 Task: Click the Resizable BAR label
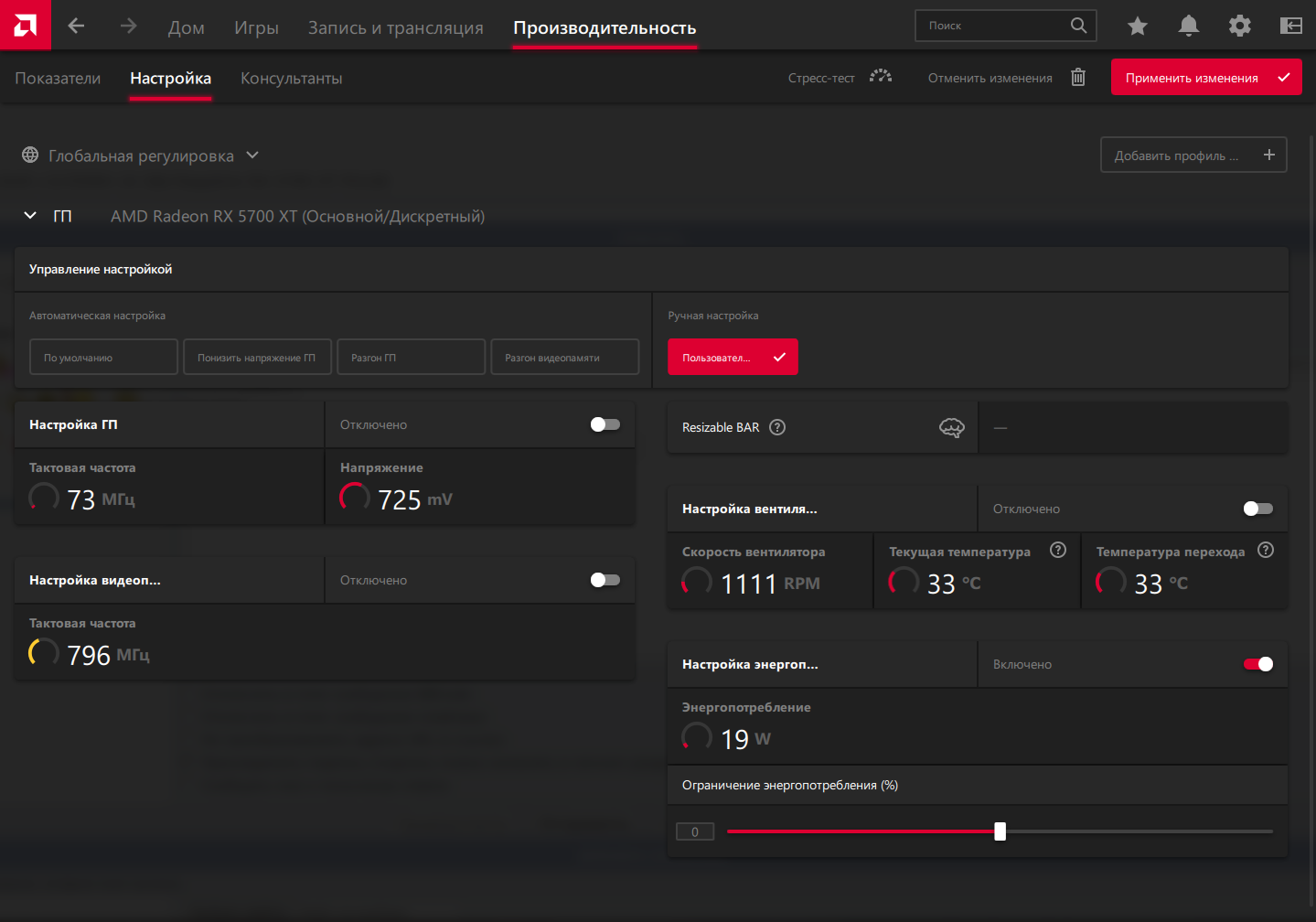[721, 427]
